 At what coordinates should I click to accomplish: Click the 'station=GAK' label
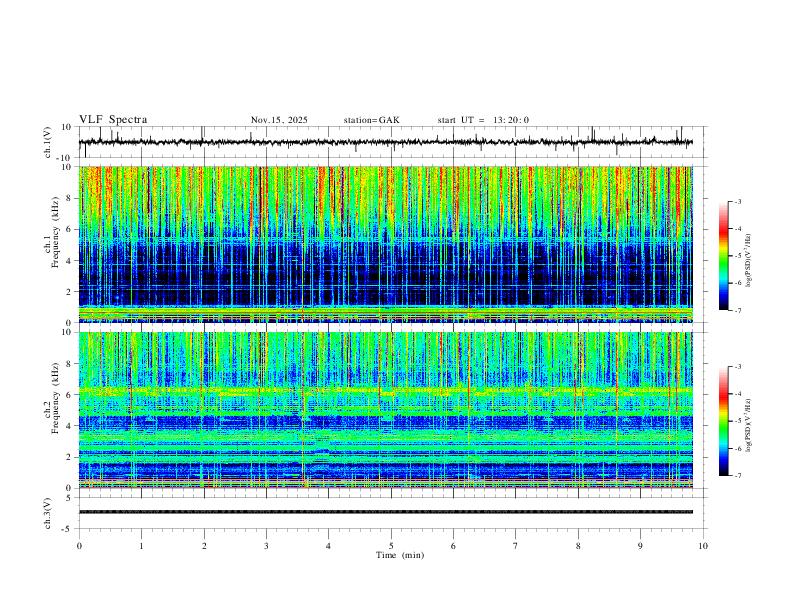point(371,120)
